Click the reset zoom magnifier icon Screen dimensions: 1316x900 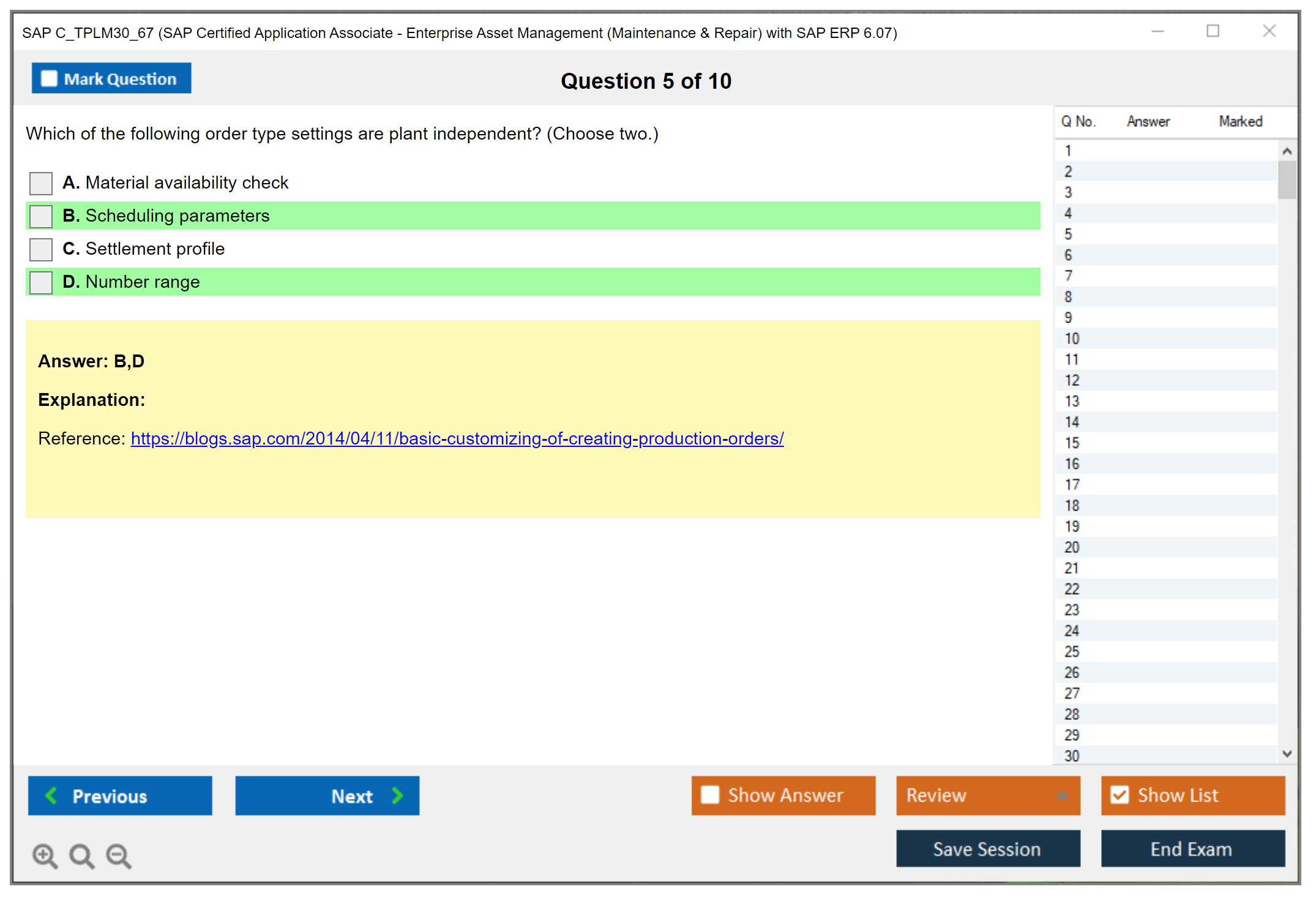click(81, 855)
